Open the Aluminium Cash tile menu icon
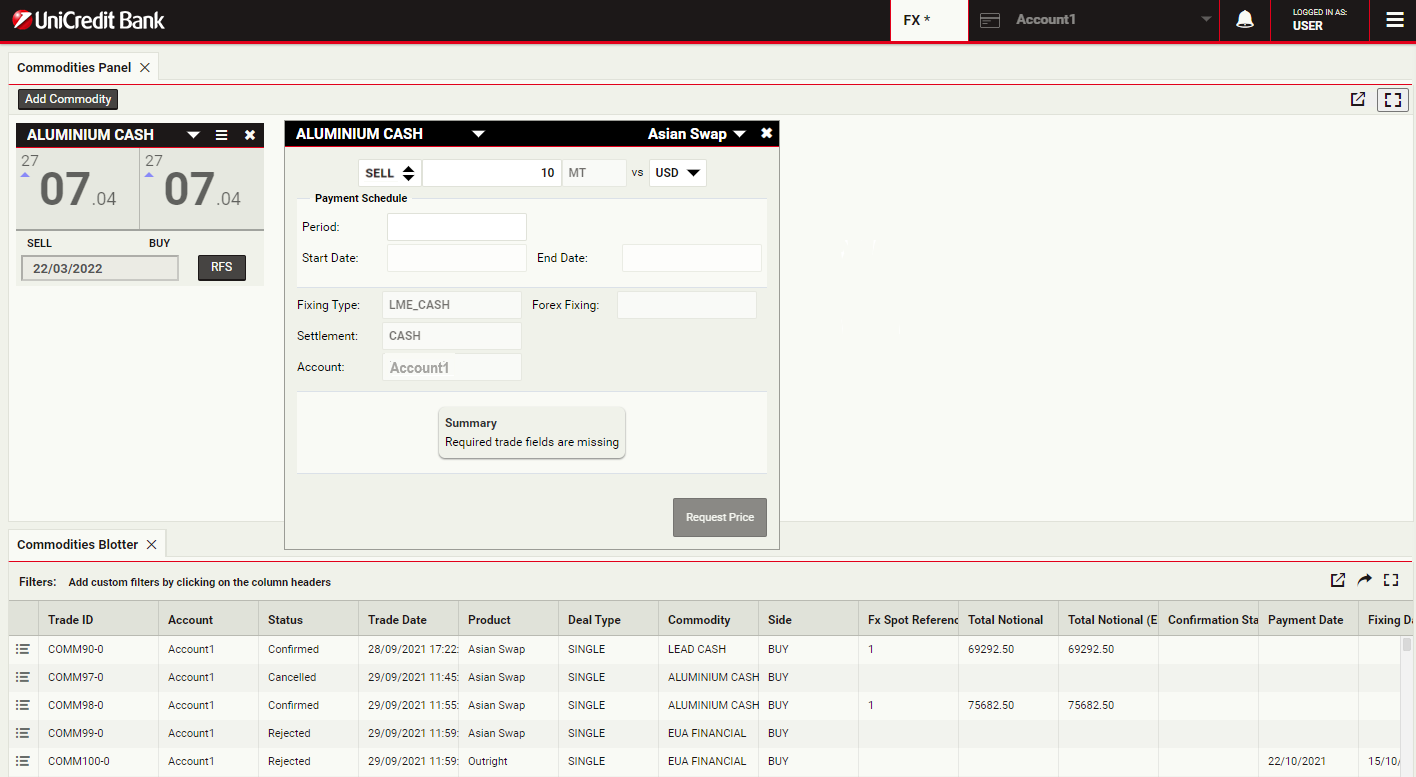This screenshot has height=777, width=1416. pyautogui.click(x=222, y=135)
